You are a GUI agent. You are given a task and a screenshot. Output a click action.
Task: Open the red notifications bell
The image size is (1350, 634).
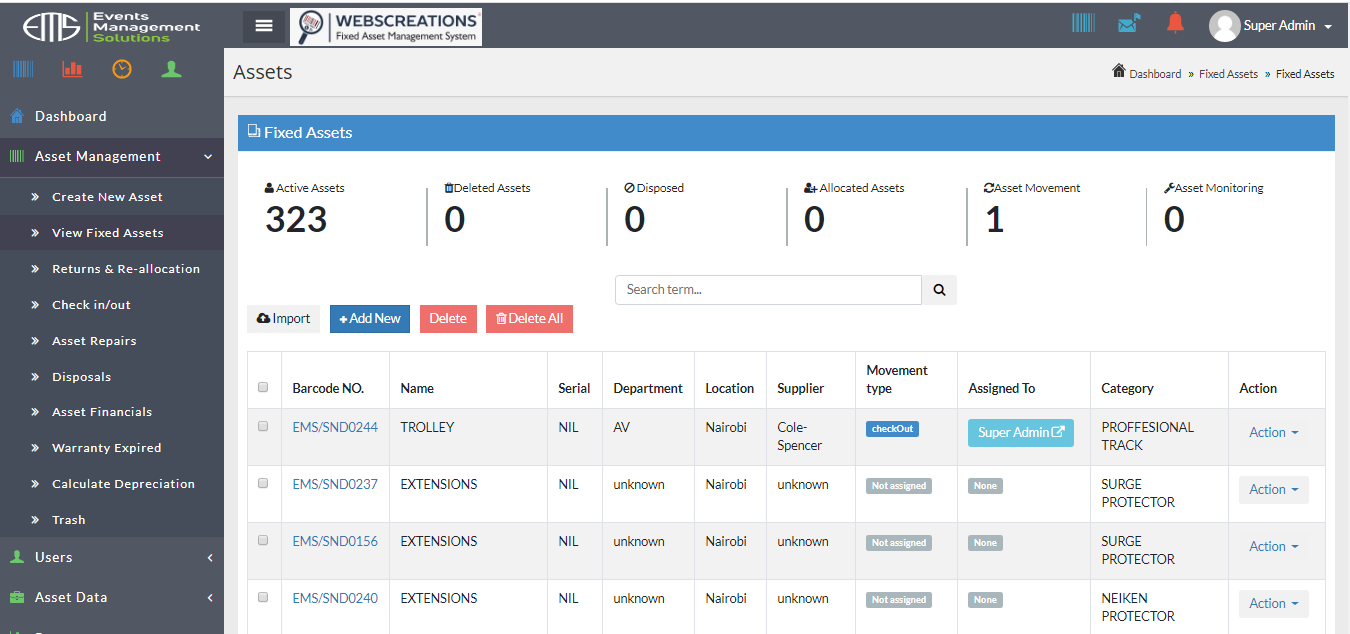(1175, 22)
